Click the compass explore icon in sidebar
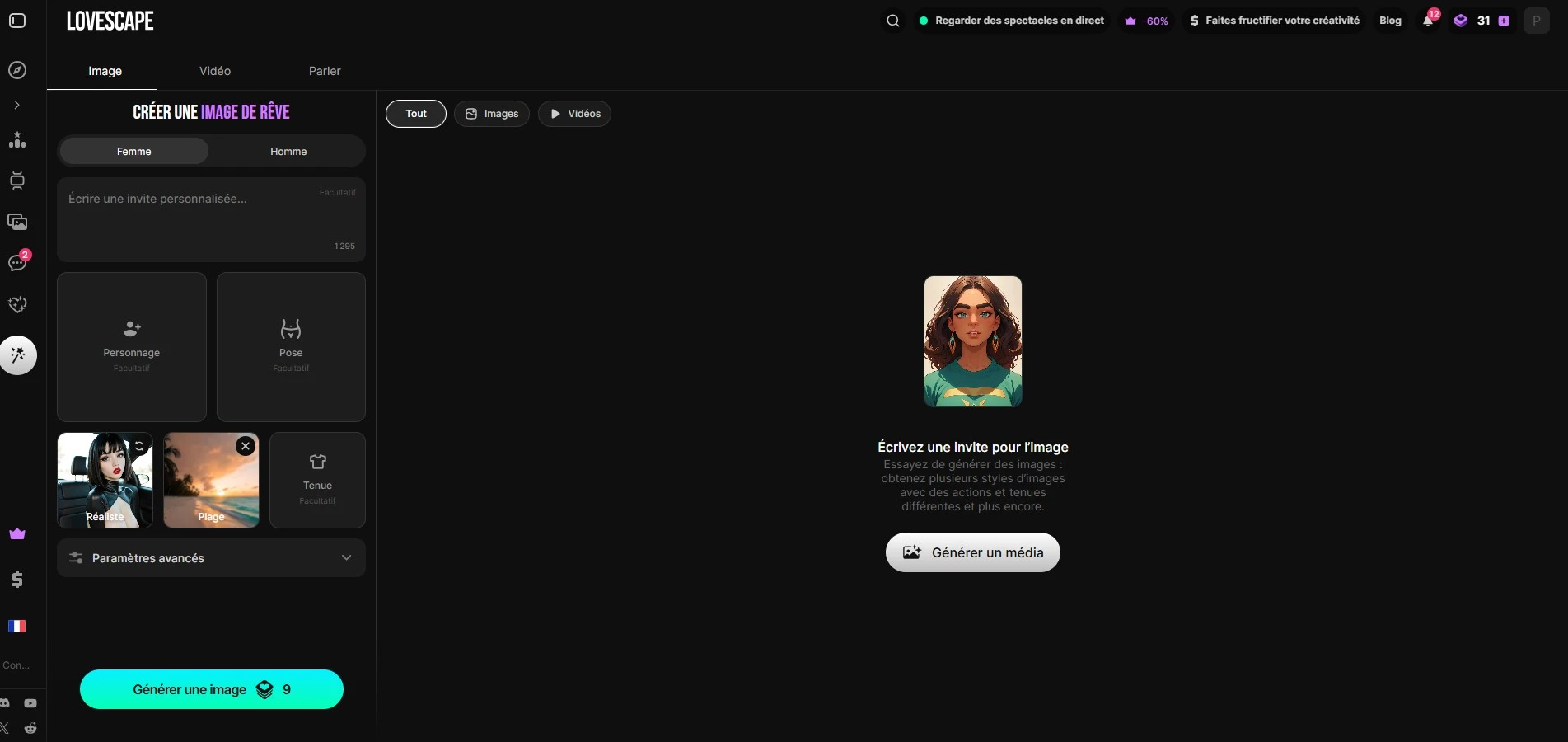 click(17, 70)
